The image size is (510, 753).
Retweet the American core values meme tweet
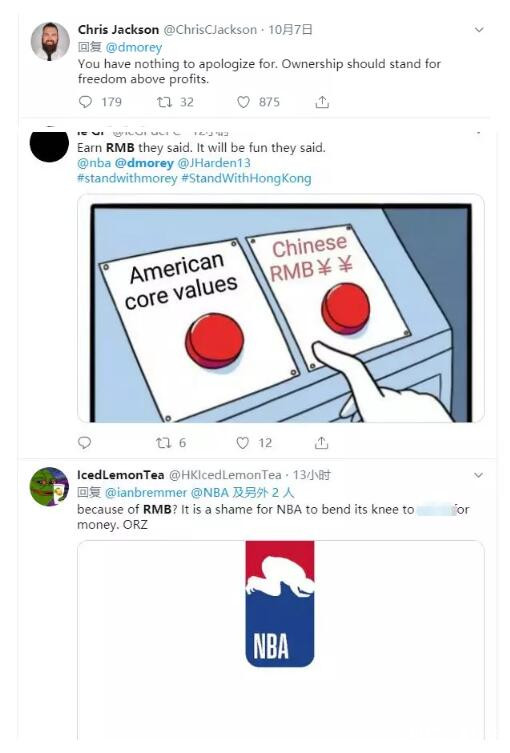(164, 443)
